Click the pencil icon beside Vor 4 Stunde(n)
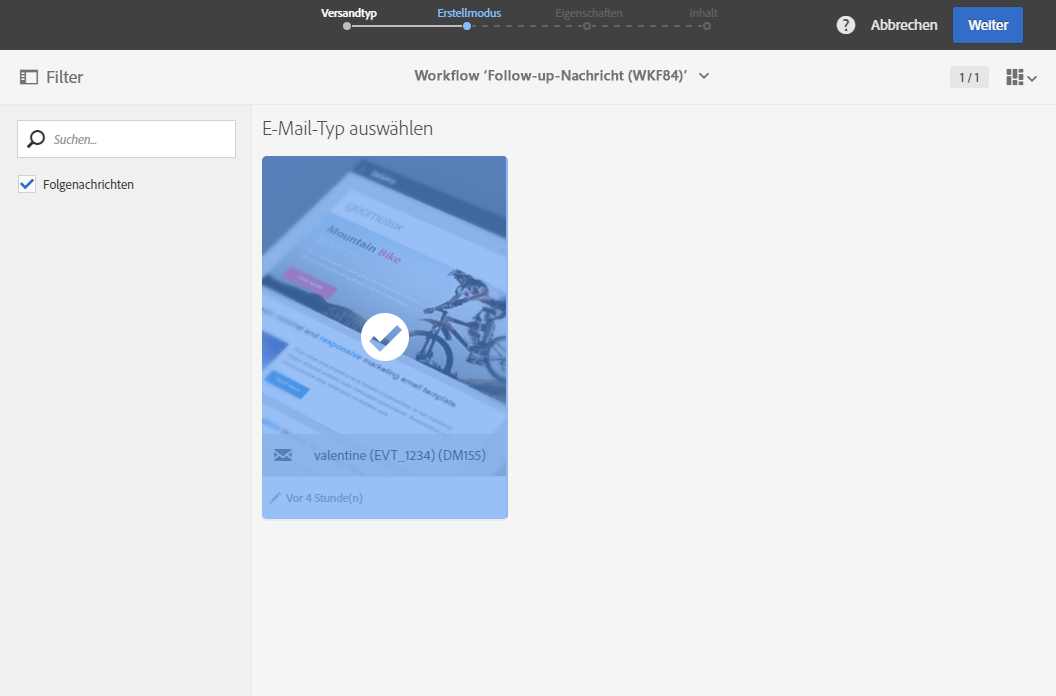Screen dimensions: 1056x696 275,498
